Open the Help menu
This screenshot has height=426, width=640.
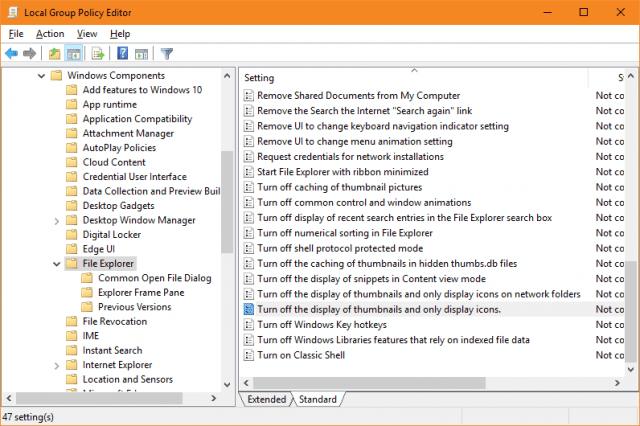tap(120, 34)
